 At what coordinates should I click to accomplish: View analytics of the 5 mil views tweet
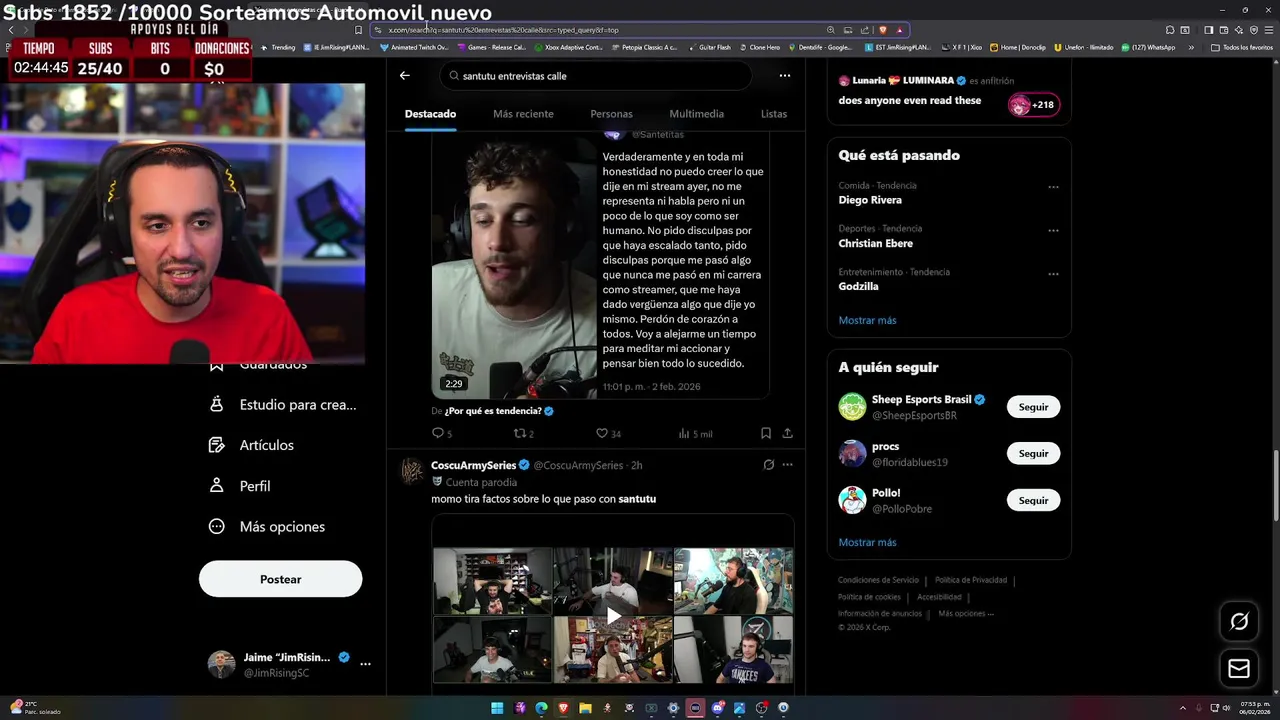[695, 433]
